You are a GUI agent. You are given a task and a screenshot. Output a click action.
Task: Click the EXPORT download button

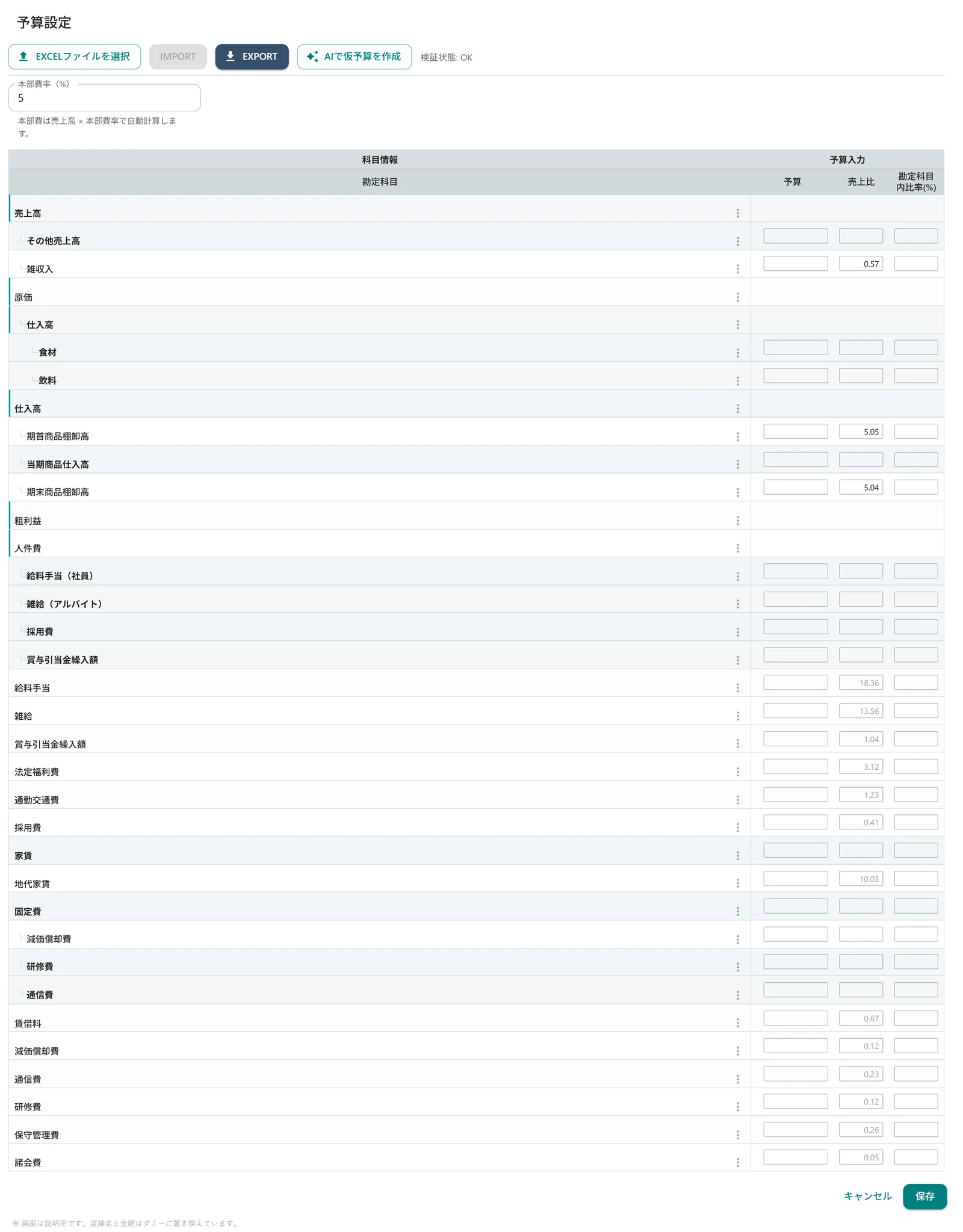(252, 57)
